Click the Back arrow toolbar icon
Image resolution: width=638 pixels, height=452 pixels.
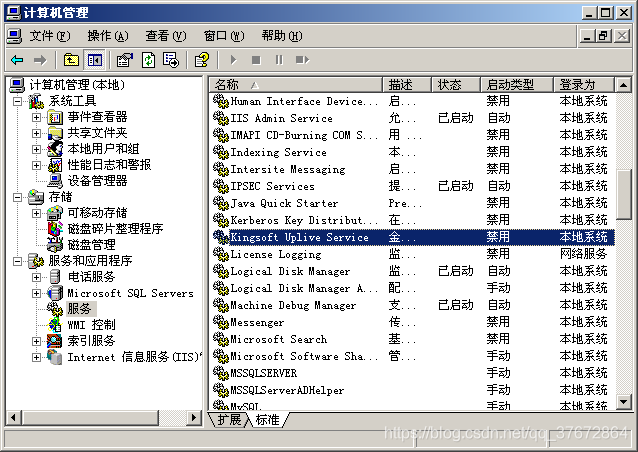(x=17, y=60)
